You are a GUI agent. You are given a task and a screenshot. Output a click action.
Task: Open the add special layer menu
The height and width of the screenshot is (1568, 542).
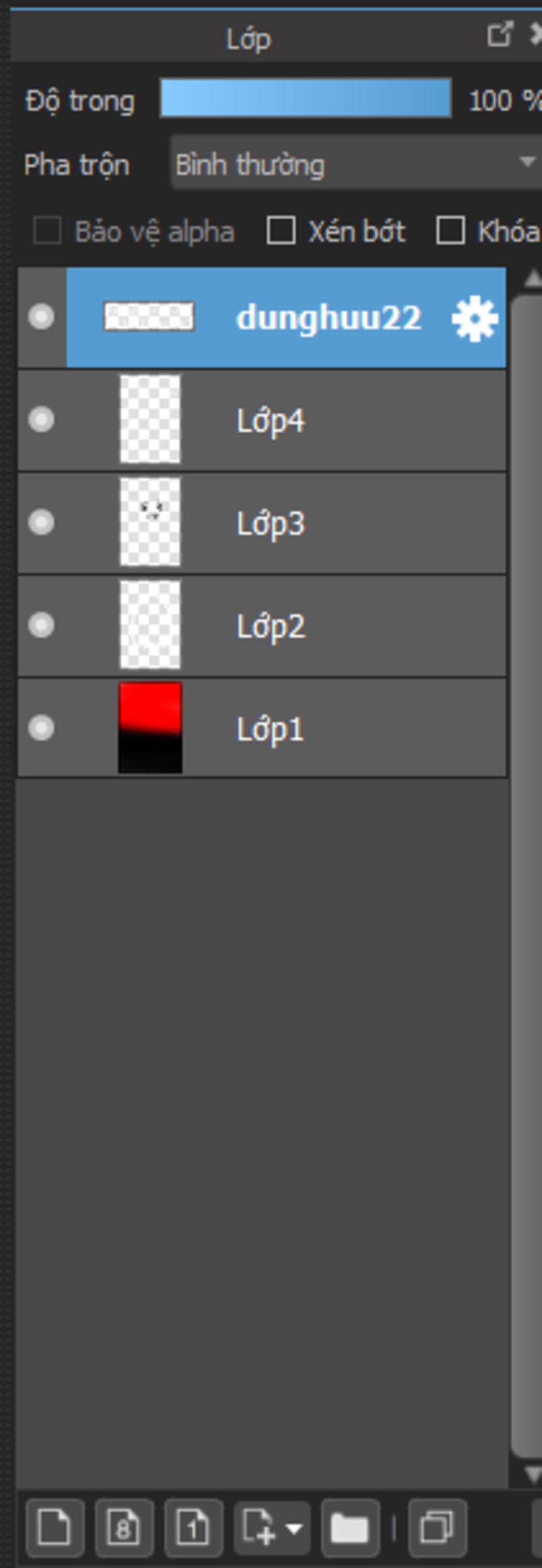click(x=272, y=1527)
